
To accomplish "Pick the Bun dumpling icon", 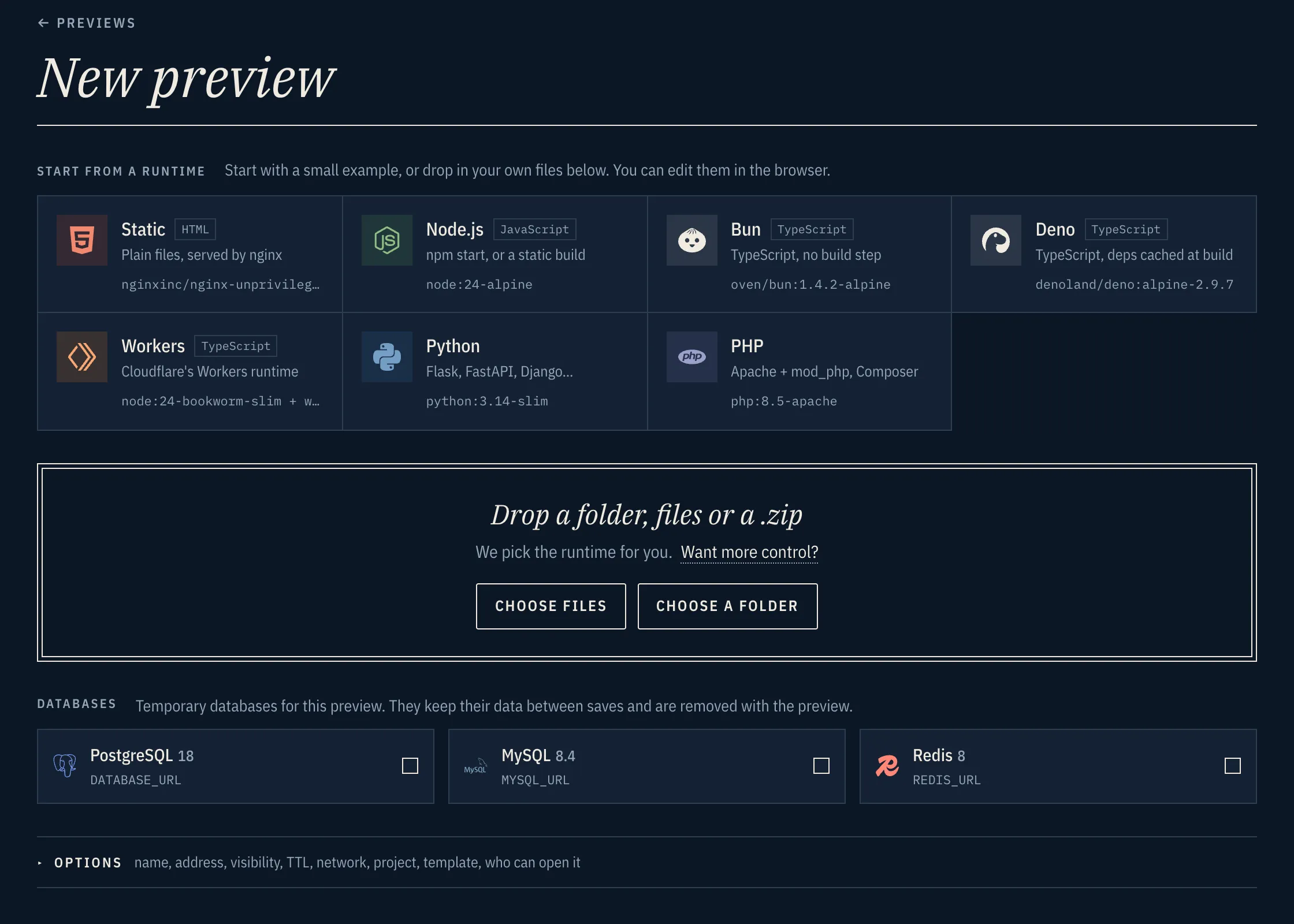I will pos(692,240).
